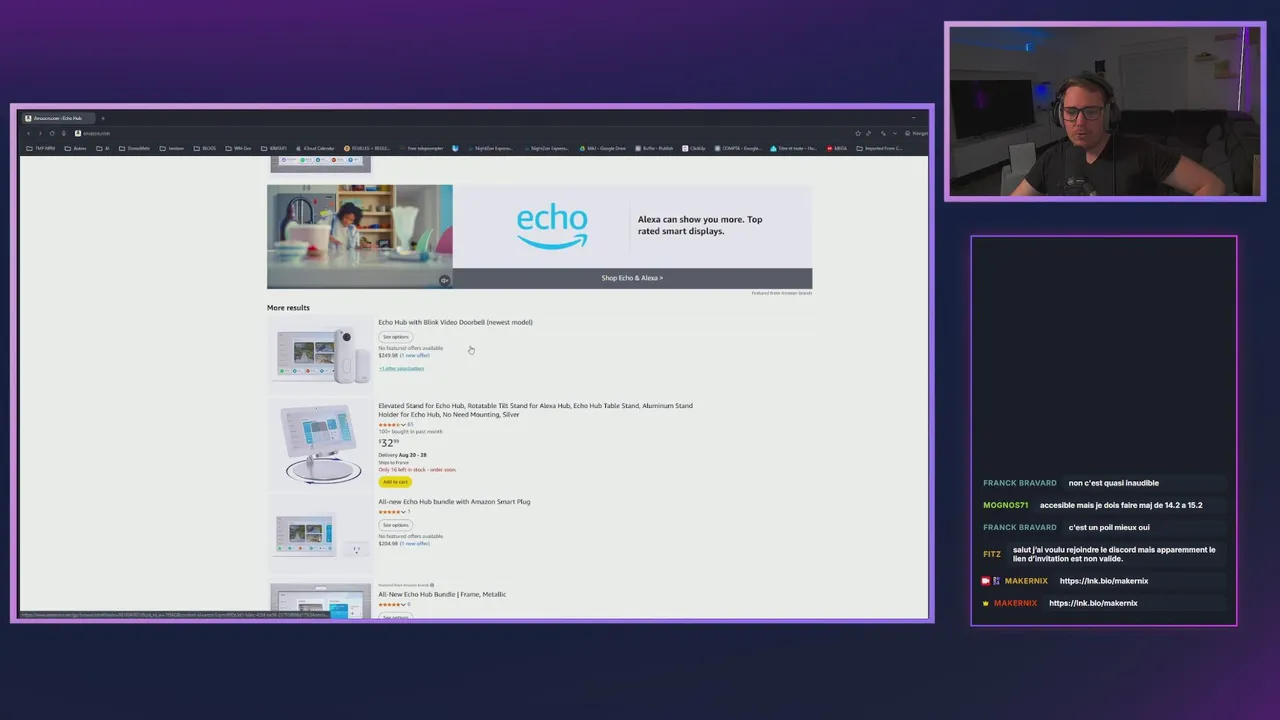The height and width of the screenshot is (720, 1280).
Task: Click FRANCK BRAVARD's name on 'non c'est quasi inaudible' message
Action: (x=1019, y=483)
